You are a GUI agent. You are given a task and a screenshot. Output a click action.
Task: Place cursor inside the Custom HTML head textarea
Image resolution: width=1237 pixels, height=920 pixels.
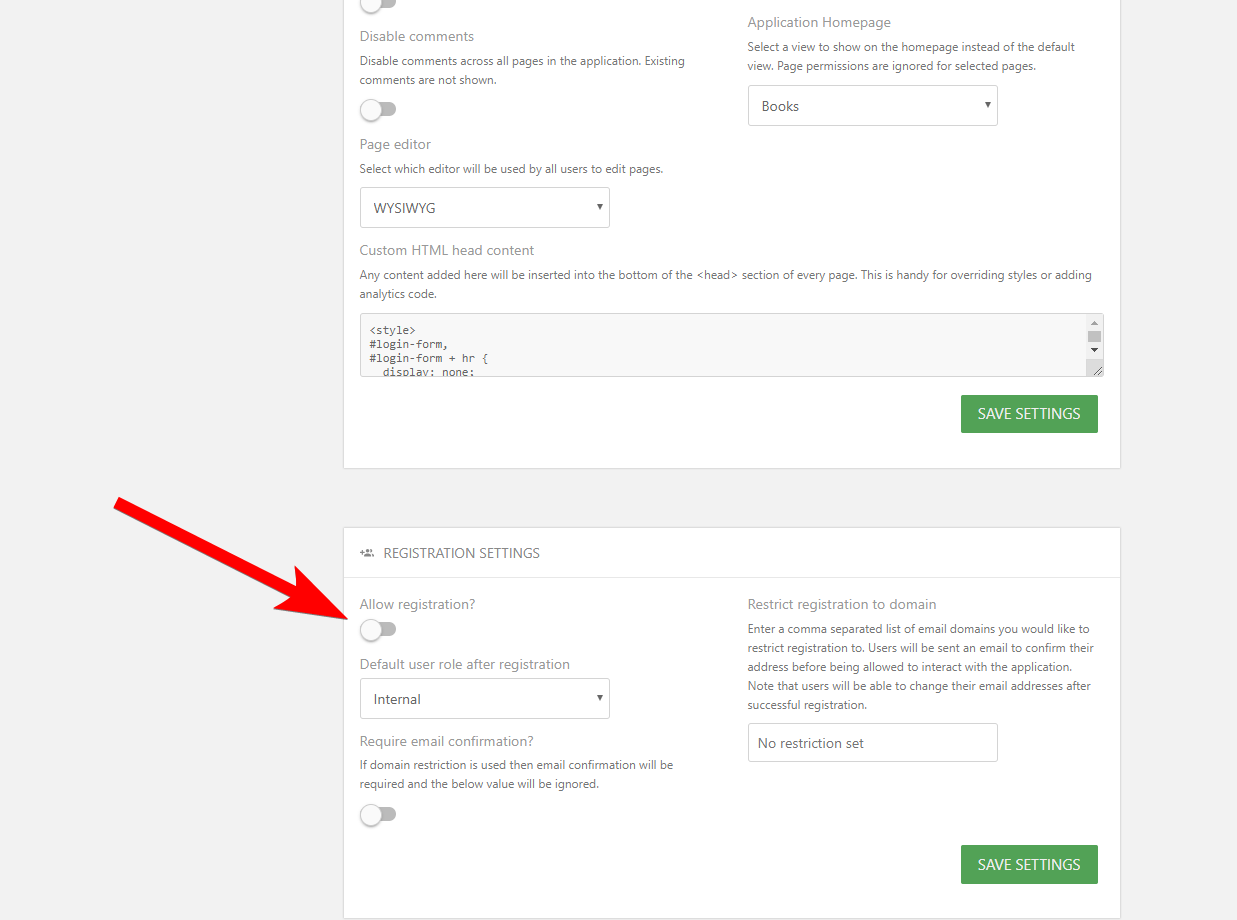tap(700, 345)
